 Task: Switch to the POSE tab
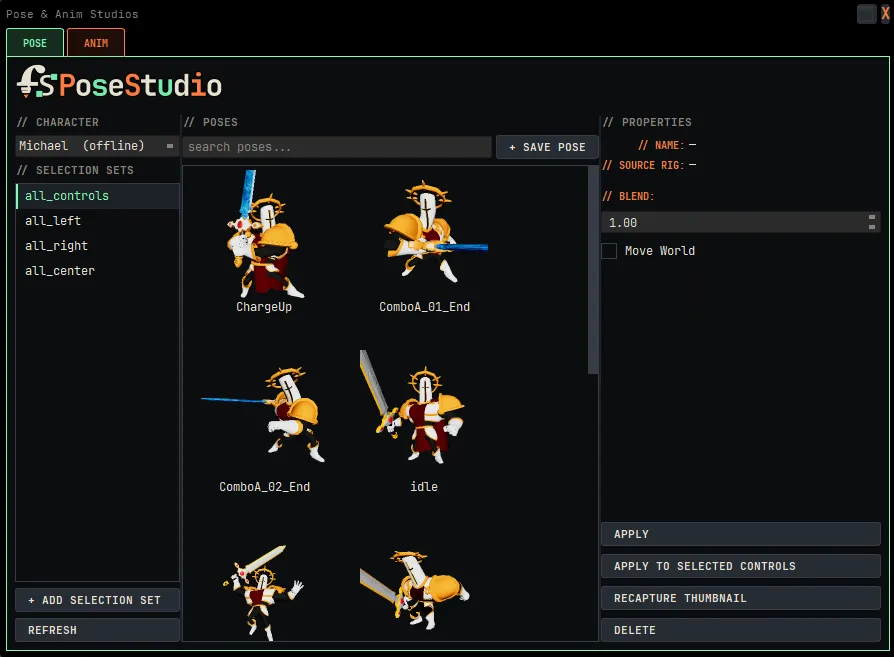pyautogui.click(x=35, y=43)
